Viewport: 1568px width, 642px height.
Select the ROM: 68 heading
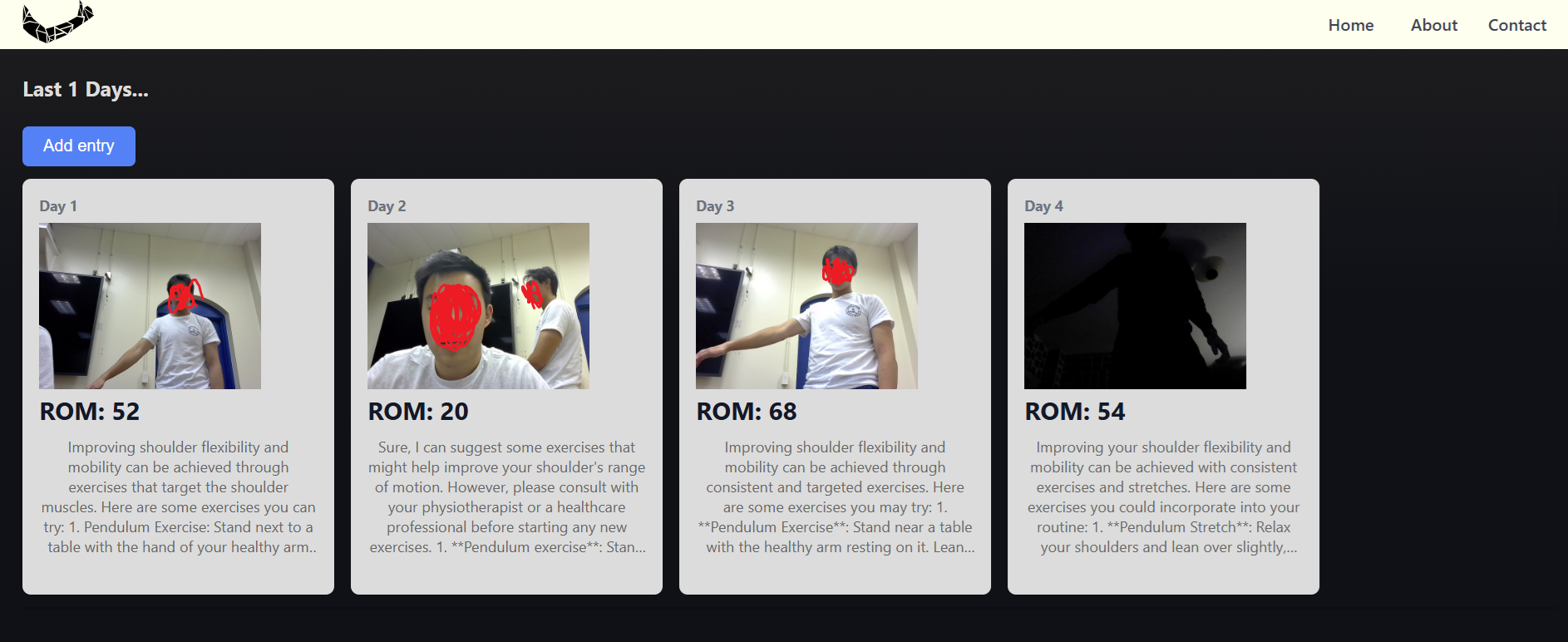[x=747, y=412]
